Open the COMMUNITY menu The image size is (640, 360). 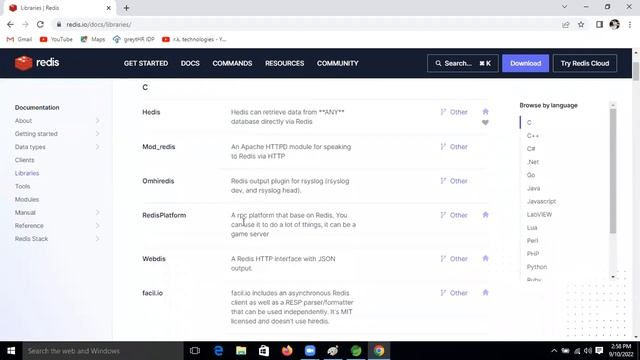point(338,63)
